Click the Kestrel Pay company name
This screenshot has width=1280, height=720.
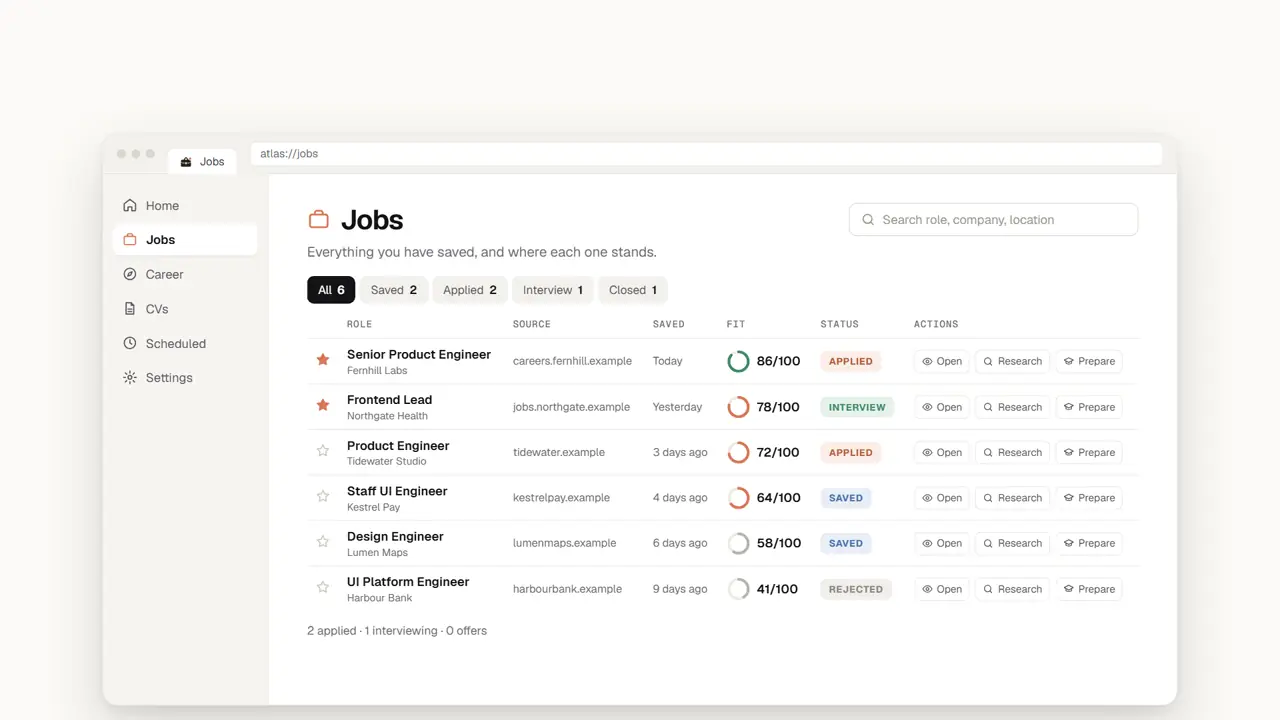pyautogui.click(x=373, y=507)
